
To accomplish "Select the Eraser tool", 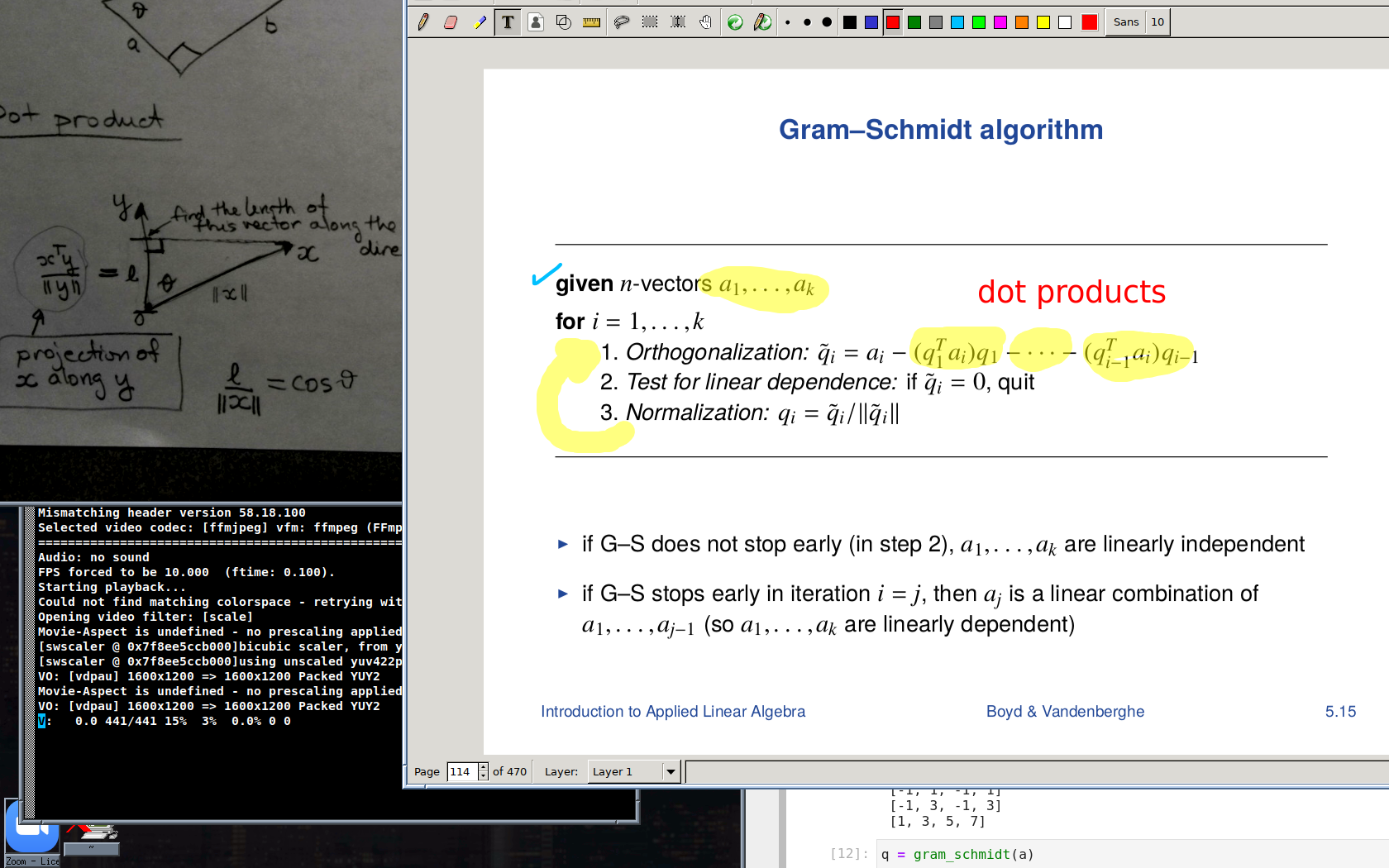I will [x=451, y=22].
